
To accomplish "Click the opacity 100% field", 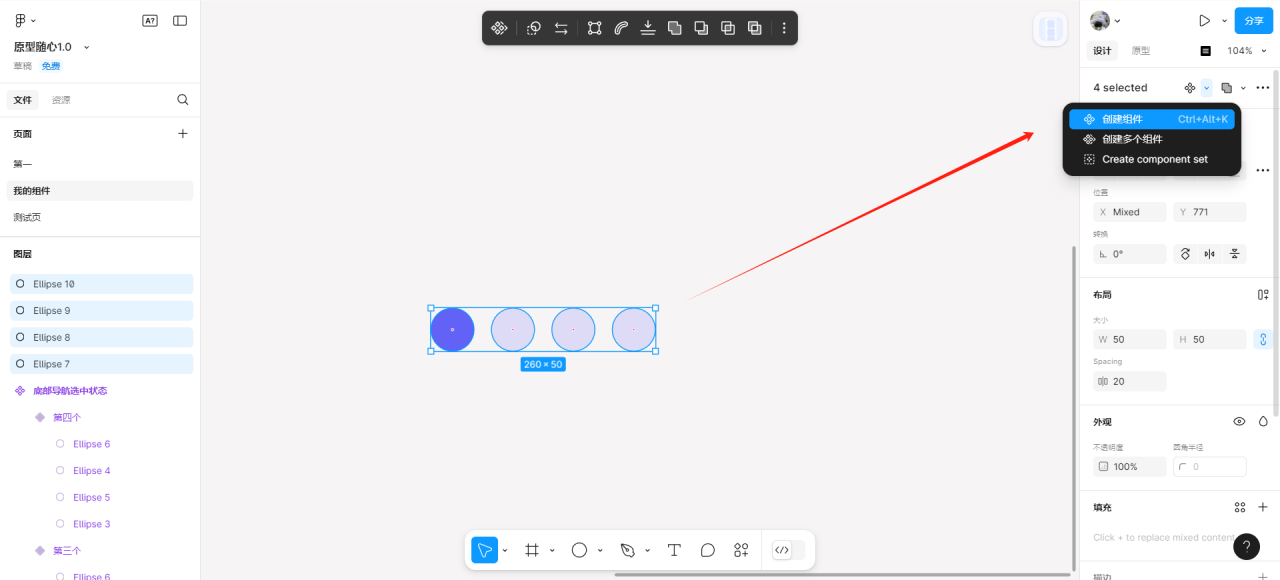I will point(1130,466).
